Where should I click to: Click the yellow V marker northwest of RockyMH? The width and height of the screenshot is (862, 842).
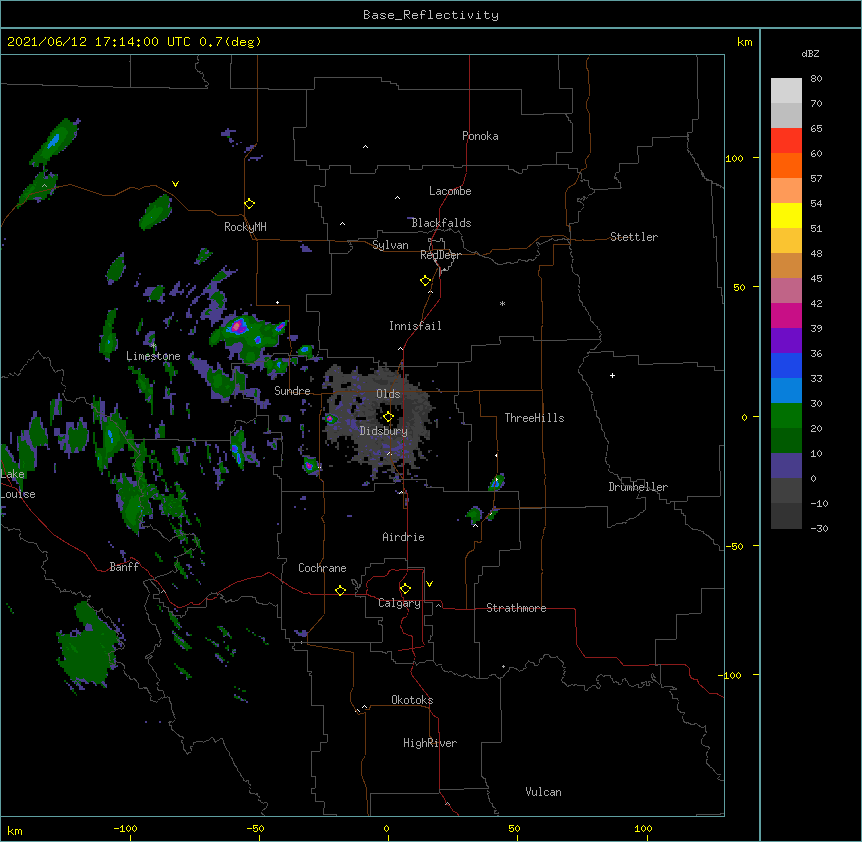[175, 184]
